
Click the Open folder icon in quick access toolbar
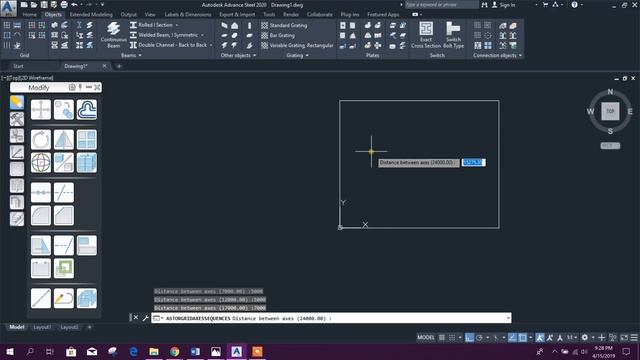pos(34,5)
